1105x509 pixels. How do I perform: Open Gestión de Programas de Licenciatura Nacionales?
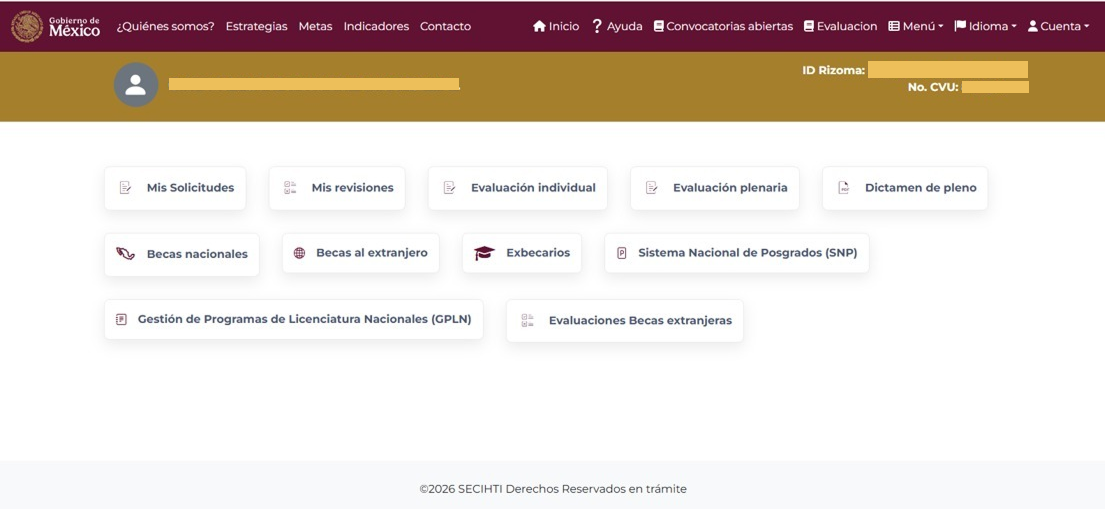coord(294,320)
